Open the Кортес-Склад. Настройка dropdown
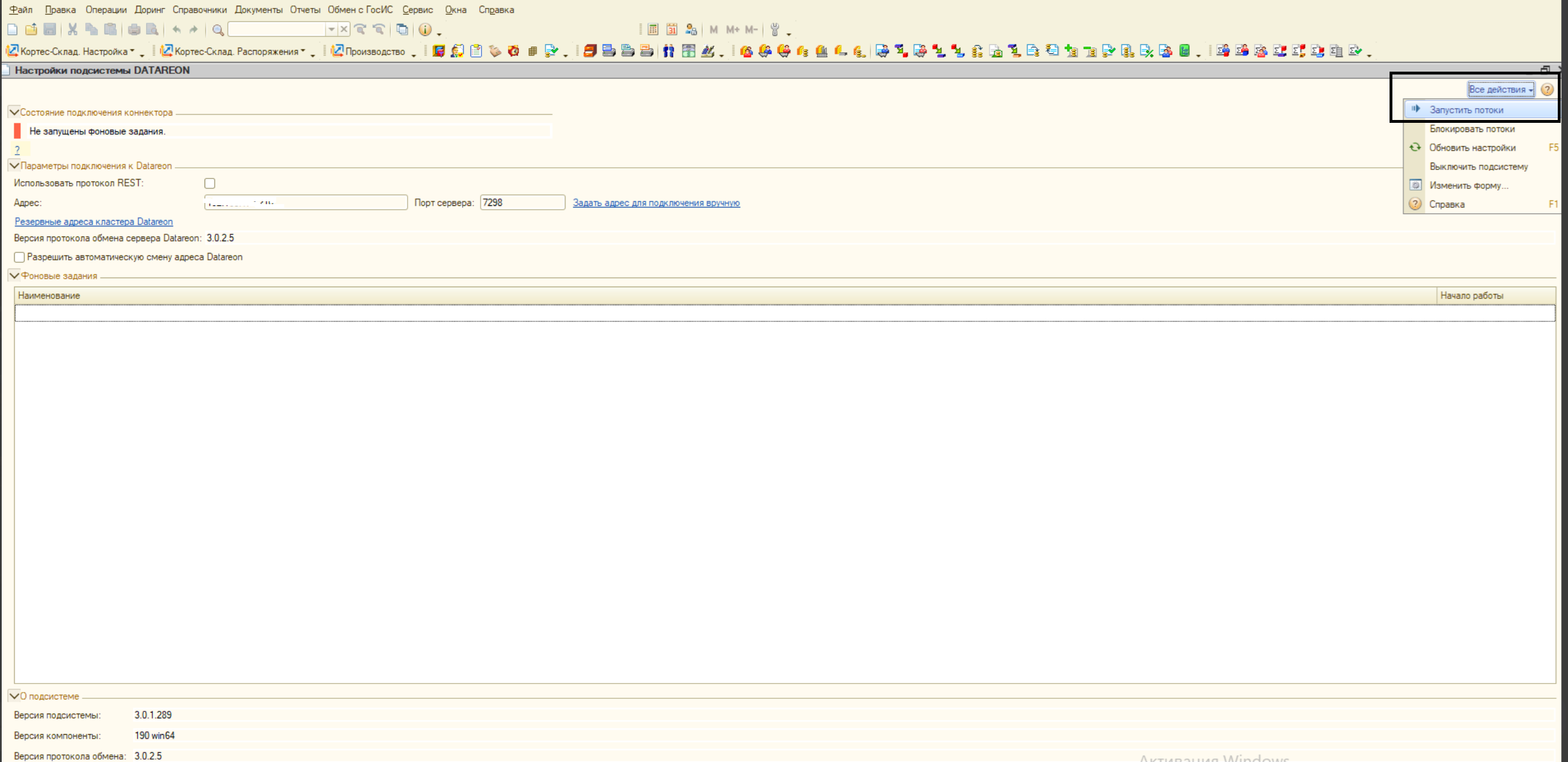The image size is (1568, 762). point(73,51)
